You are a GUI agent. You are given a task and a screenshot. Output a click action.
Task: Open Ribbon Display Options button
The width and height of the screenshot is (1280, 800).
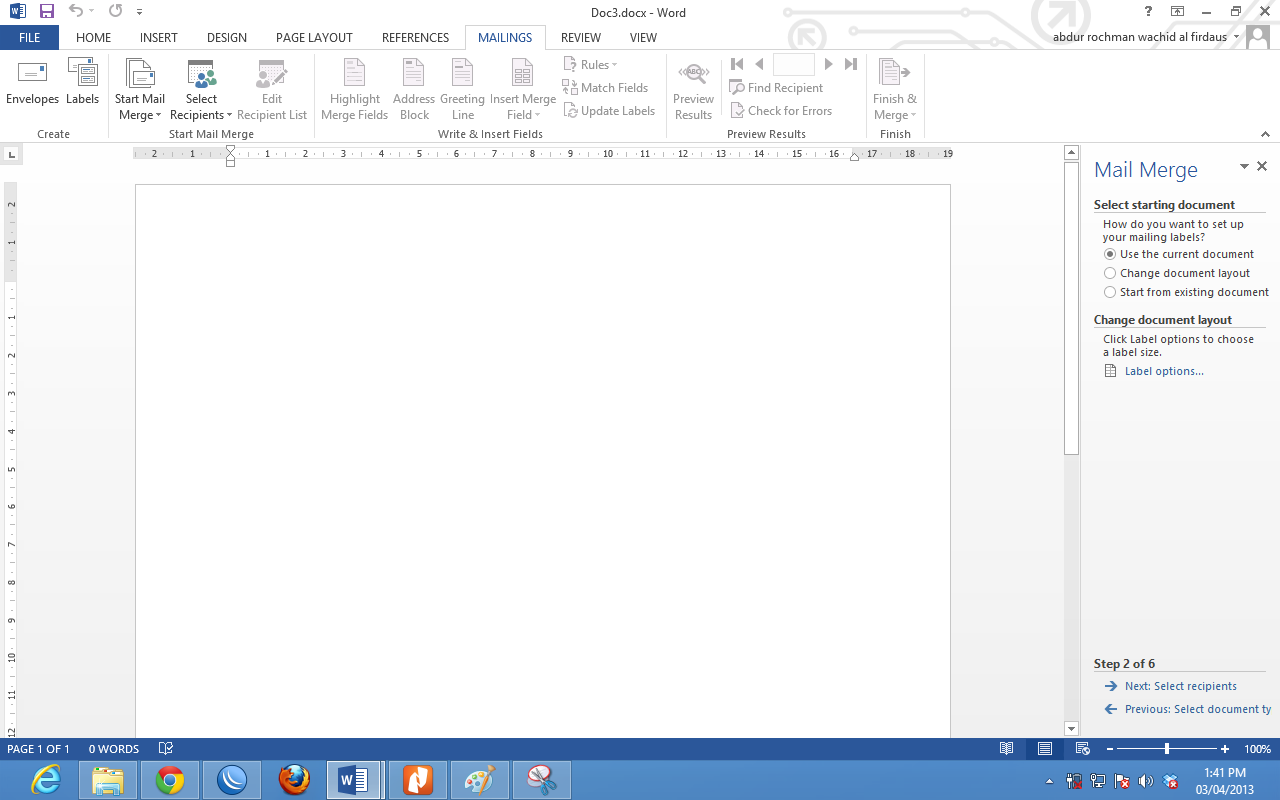[x=1178, y=11]
